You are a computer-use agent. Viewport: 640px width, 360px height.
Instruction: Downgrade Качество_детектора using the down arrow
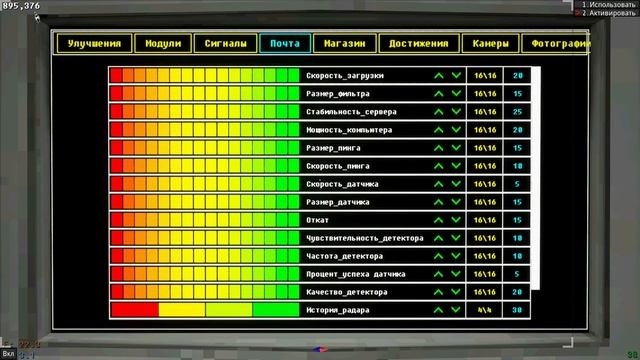pyautogui.click(x=456, y=292)
